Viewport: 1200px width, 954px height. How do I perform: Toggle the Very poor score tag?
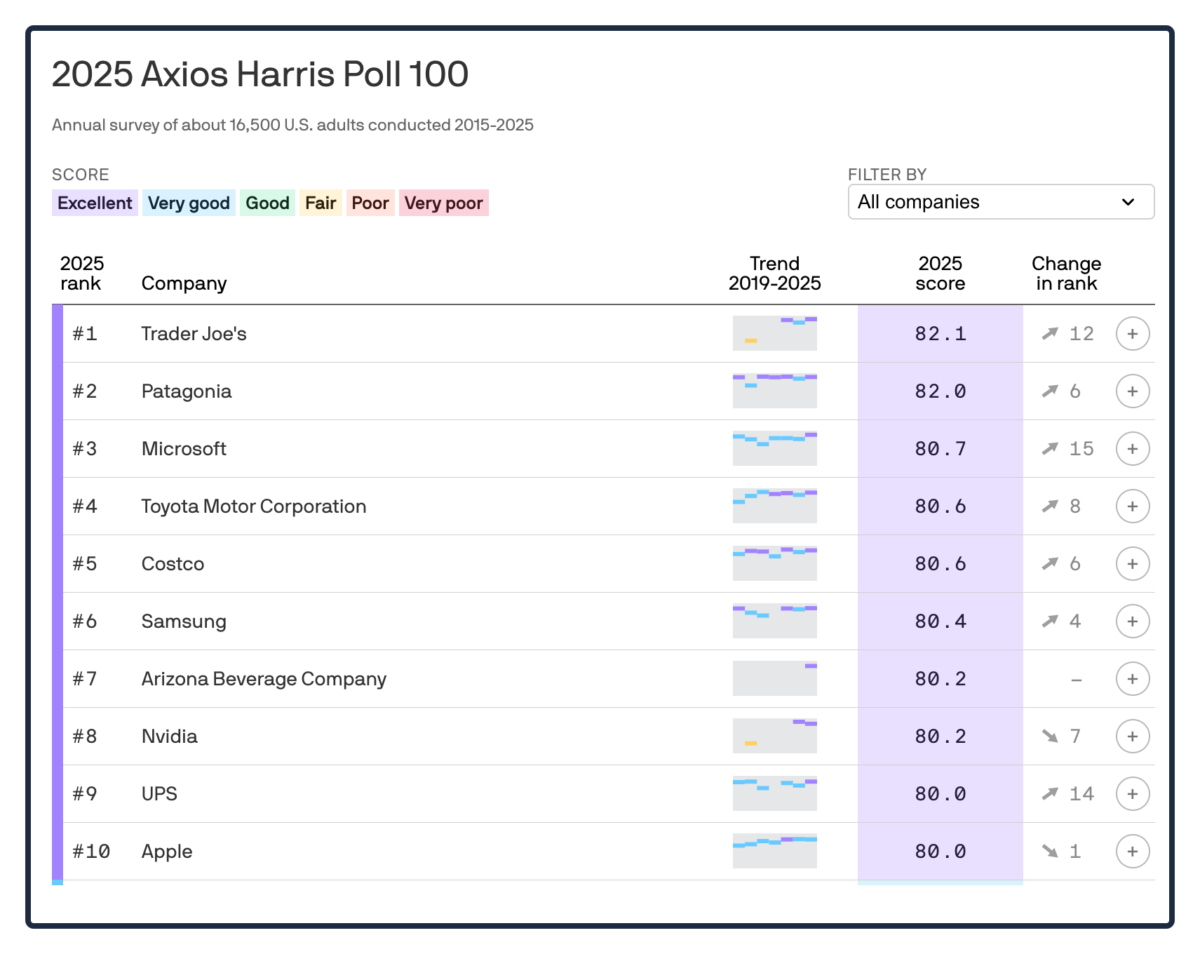click(444, 203)
